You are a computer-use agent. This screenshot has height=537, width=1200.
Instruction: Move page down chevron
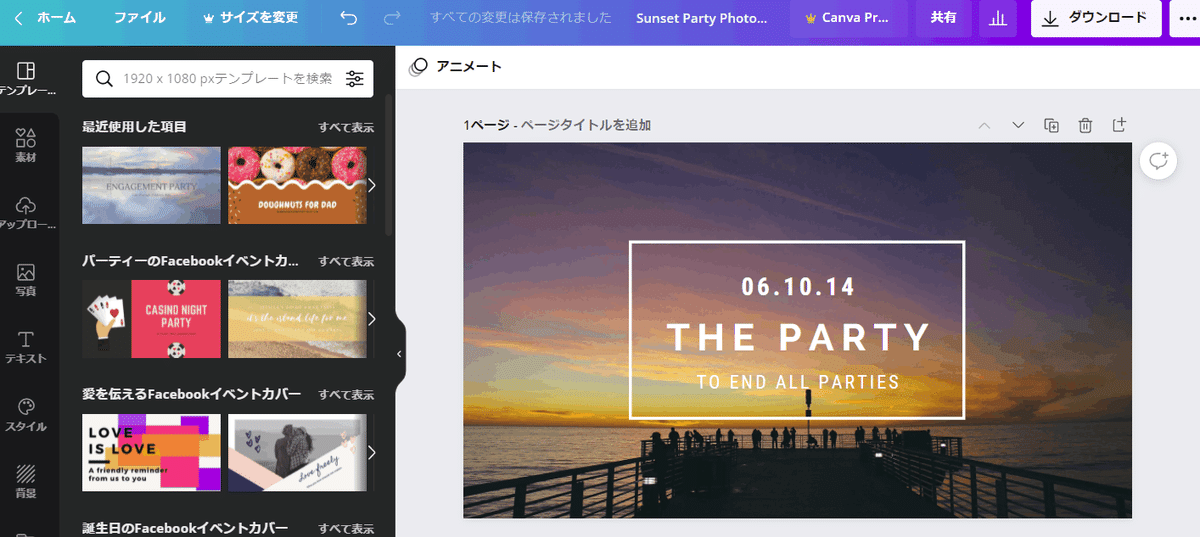pyautogui.click(x=1018, y=125)
